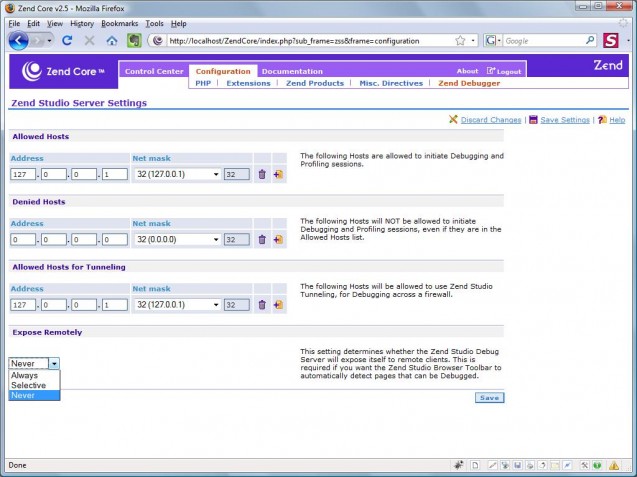Bookmark this page with the star icon
Viewport: 637px width, 477px height.
(460, 41)
